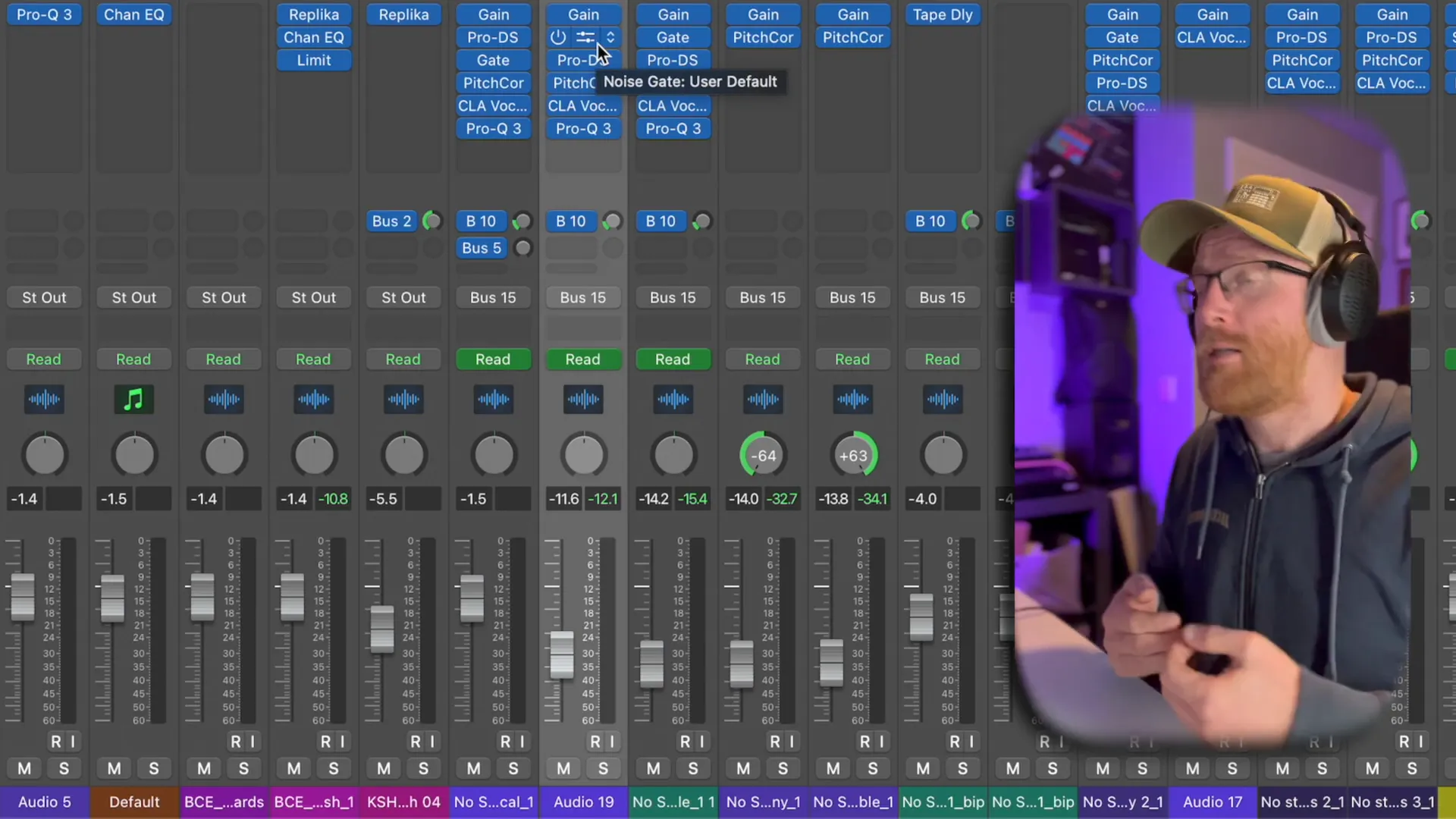Open Read automation menu on Audio 5
The image size is (1456, 819).
click(44, 359)
